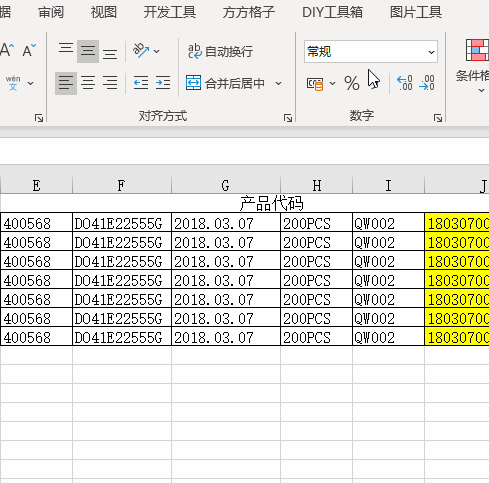Viewport: 489px width, 483px height.
Task: Toggle 自动换行 wrap text
Action: (x=220, y=51)
